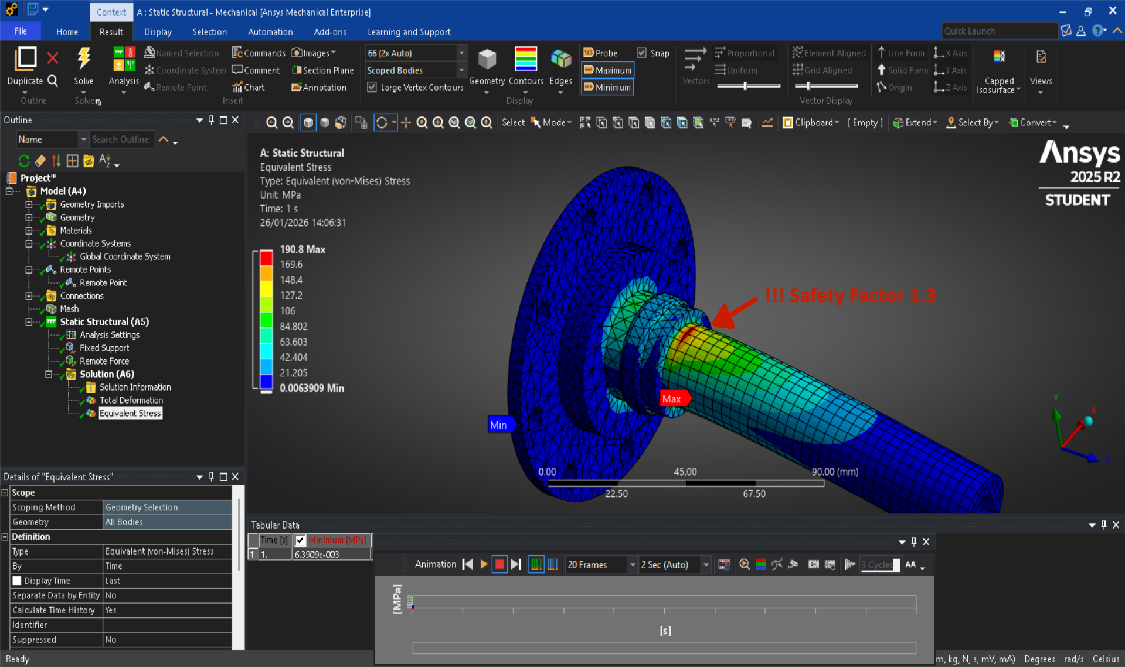Open the Contours display options
The width and height of the screenshot is (1125, 667).
[525, 60]
